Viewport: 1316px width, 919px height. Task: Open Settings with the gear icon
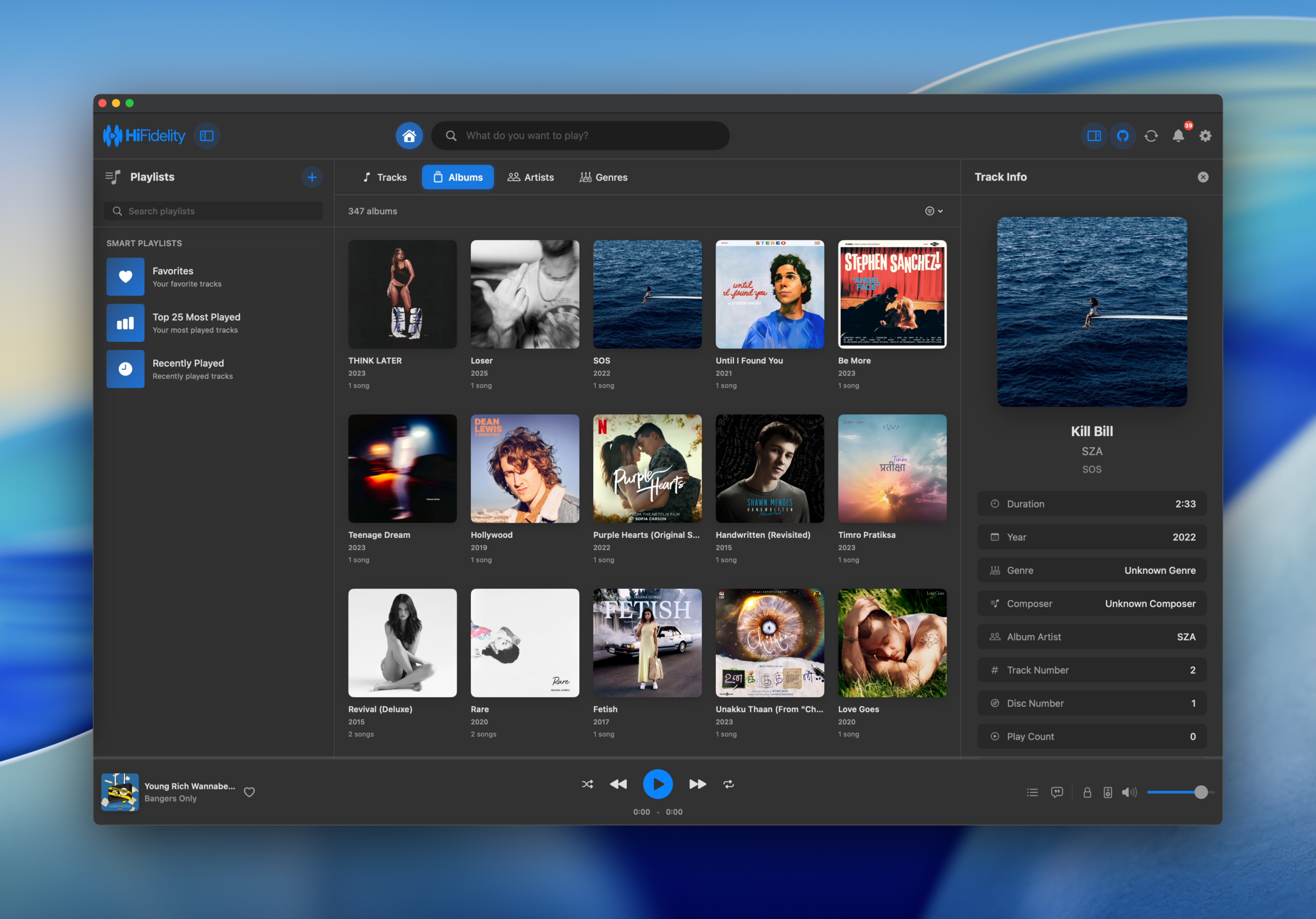[1205, 136]
